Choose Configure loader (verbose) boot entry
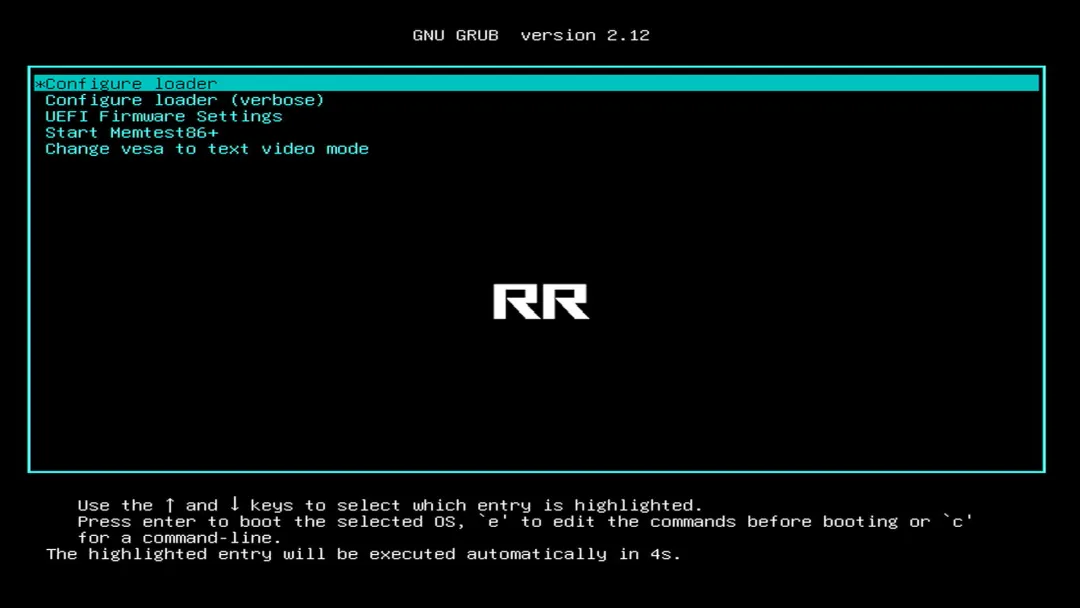1080x608 pixels. click(185, 100)
